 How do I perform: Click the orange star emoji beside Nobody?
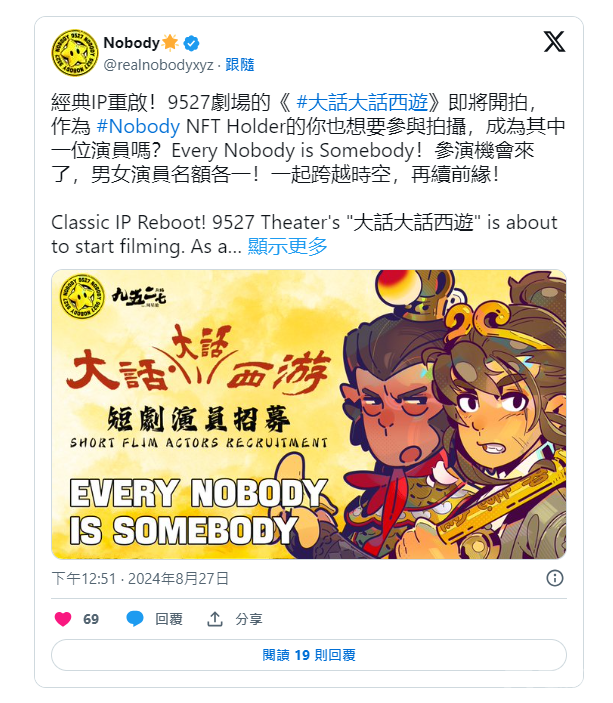(170, 43)
